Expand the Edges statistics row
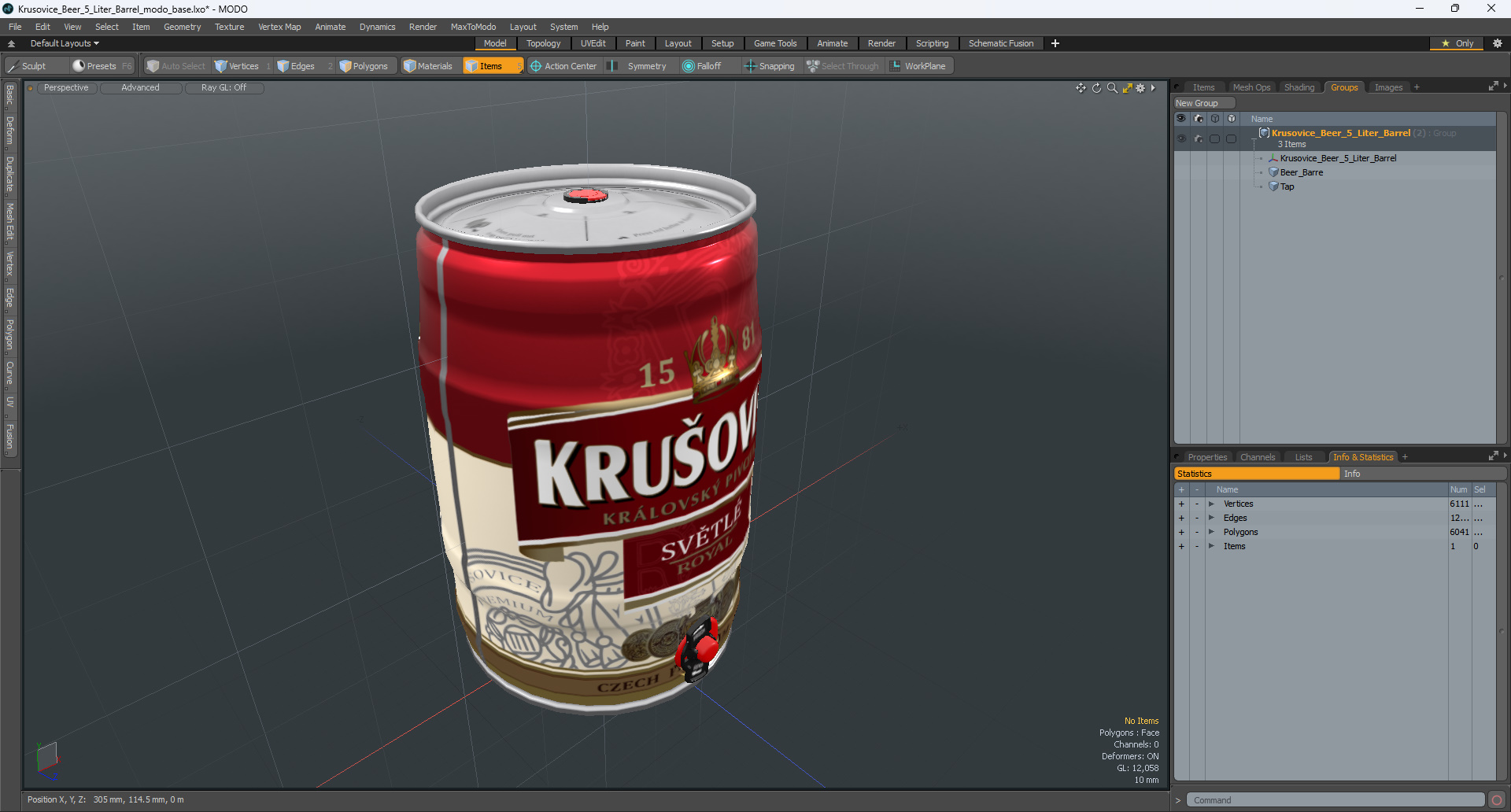The height and width of the screenshot is (812, 1511). 1211,518
